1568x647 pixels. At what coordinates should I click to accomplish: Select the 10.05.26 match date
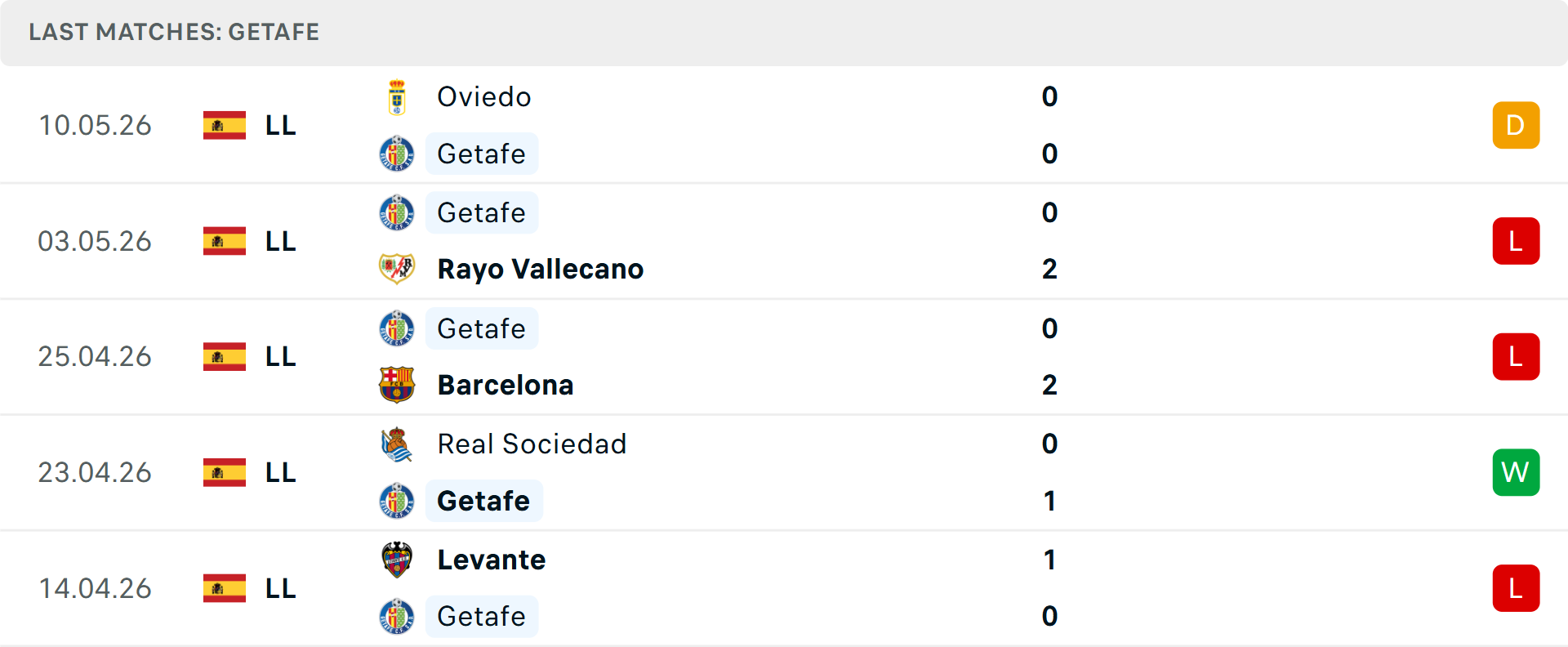(x=96, y=125)
